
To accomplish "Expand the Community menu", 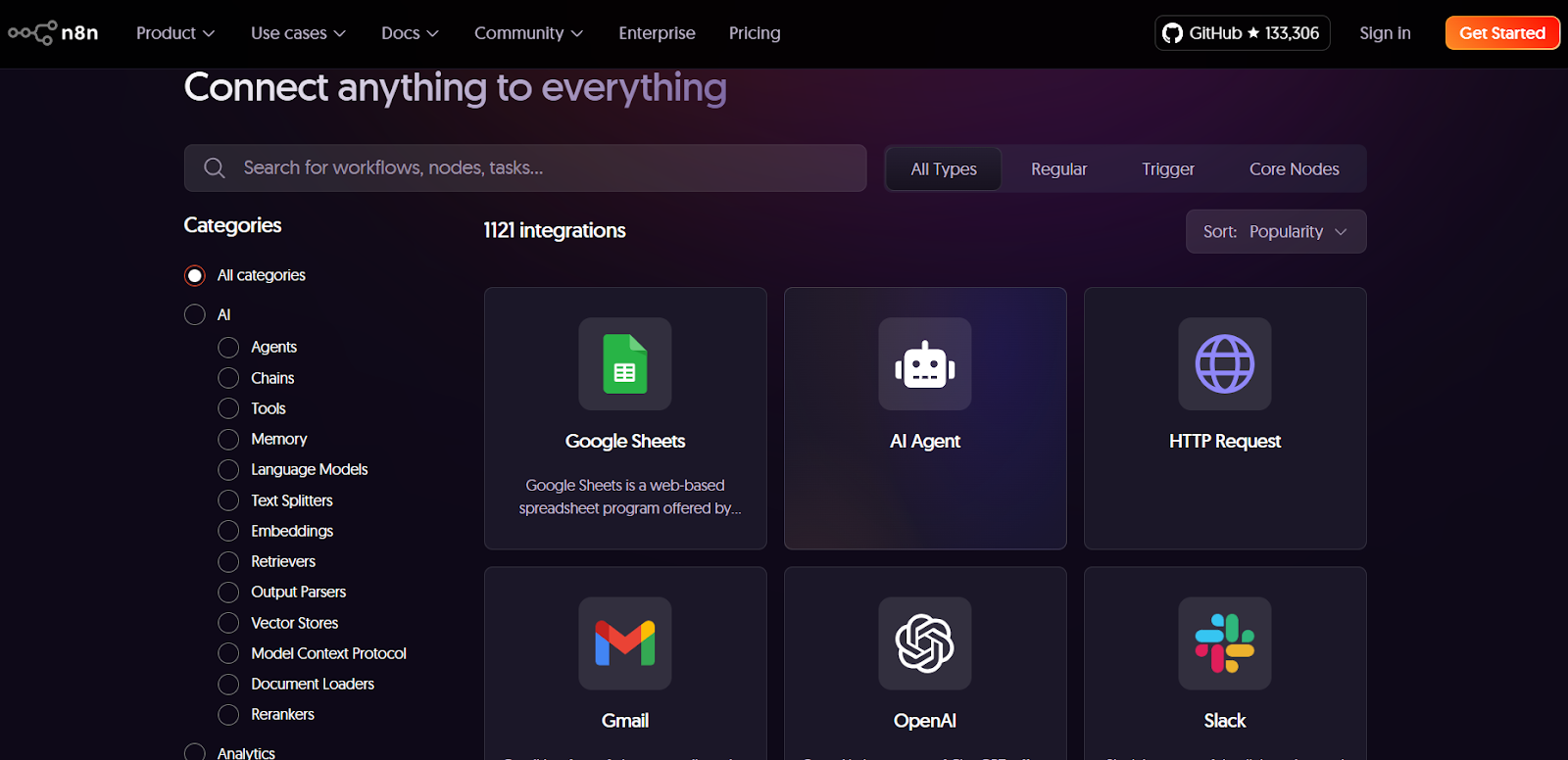I will point(529,33).
